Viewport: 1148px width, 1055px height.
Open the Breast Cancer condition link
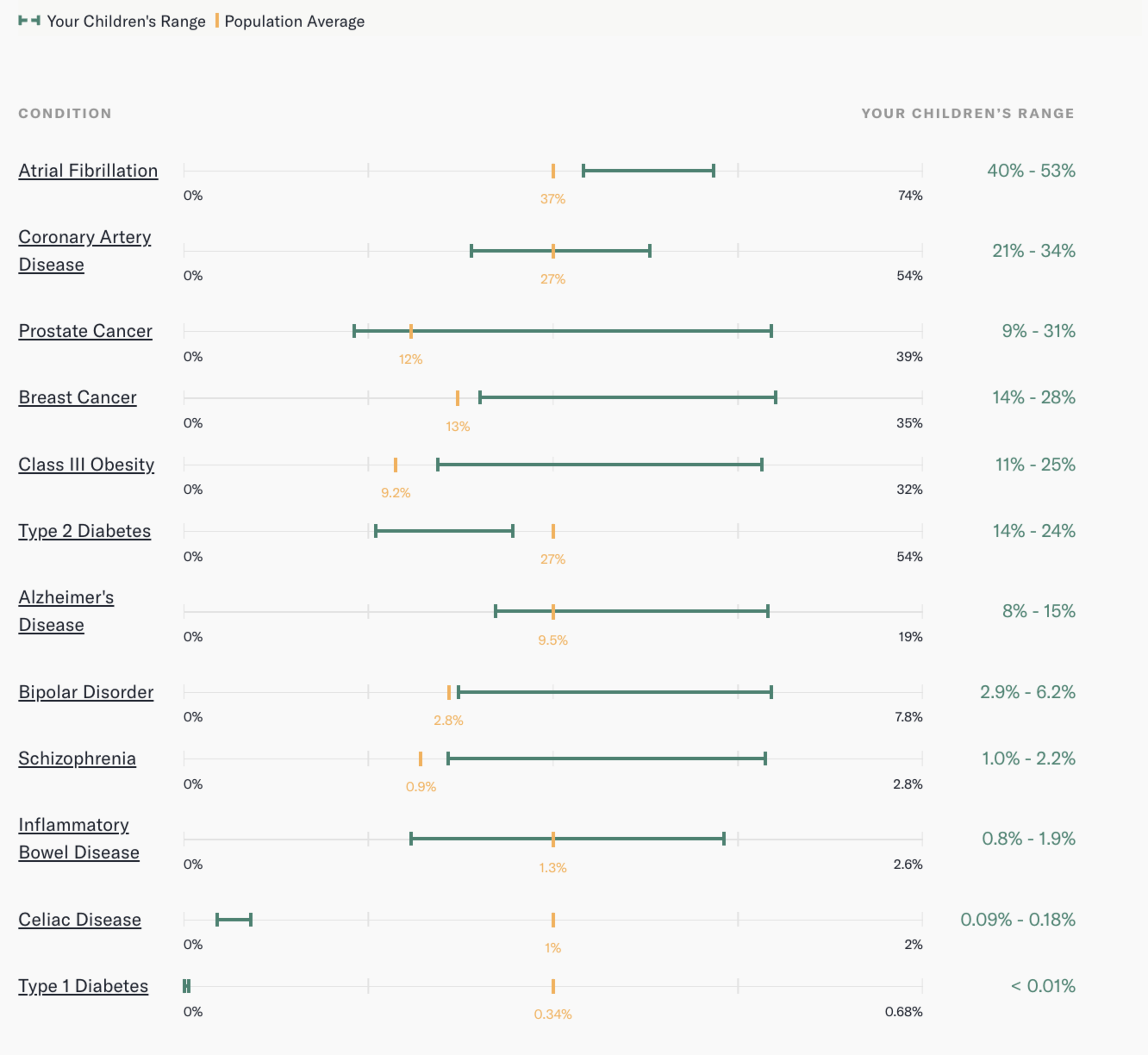coord(77,397)
